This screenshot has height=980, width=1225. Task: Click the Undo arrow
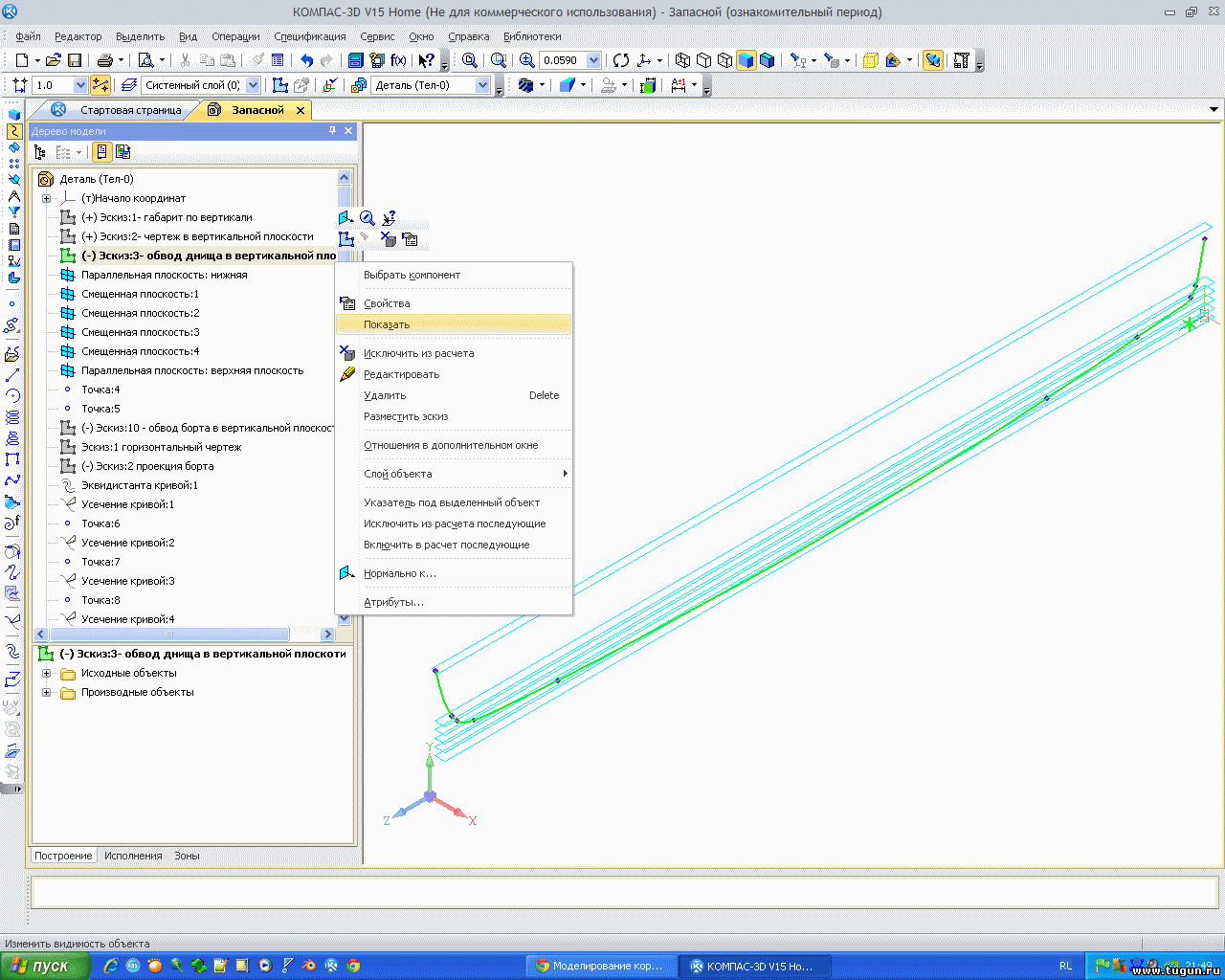click(306, 60)
